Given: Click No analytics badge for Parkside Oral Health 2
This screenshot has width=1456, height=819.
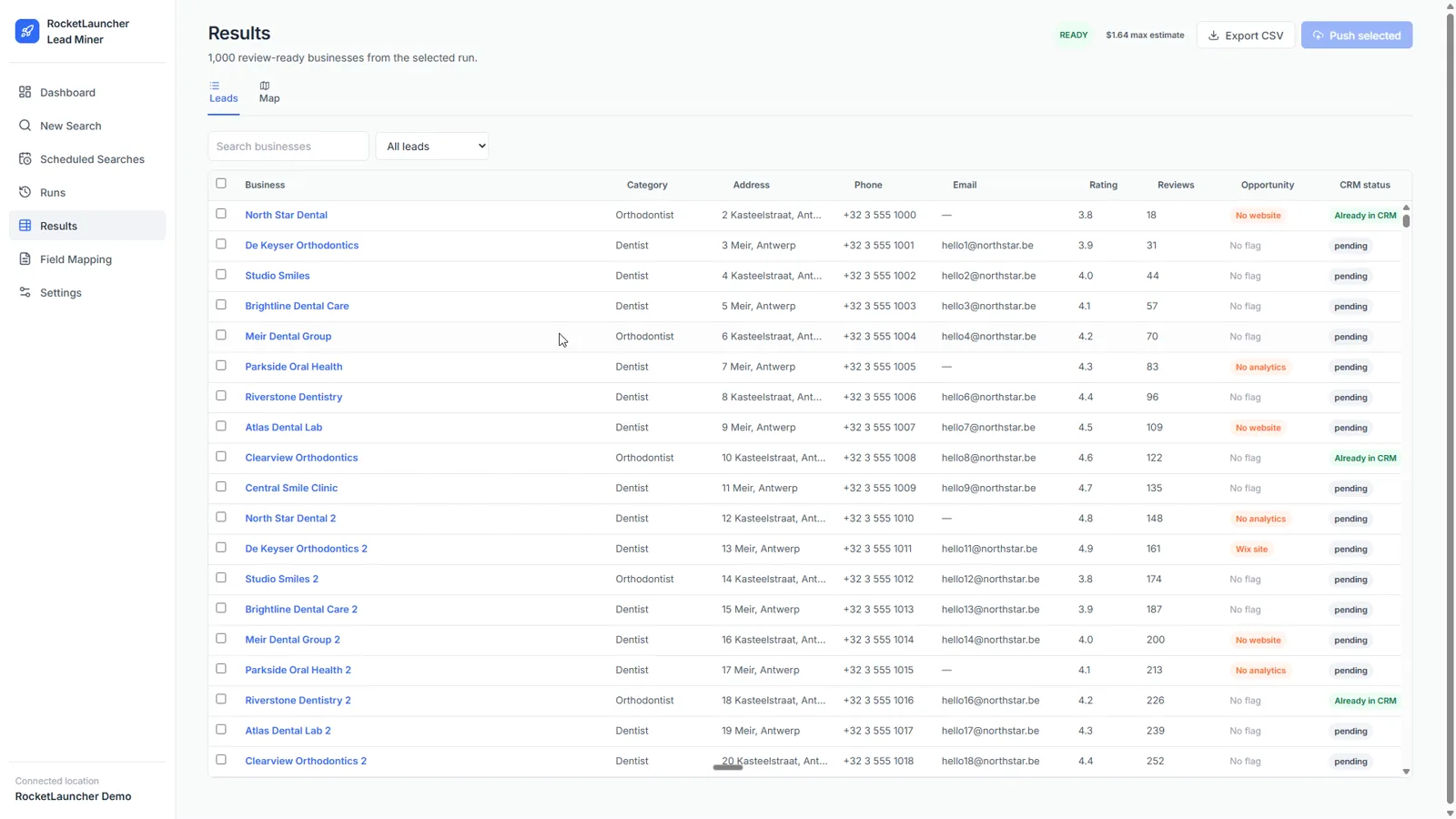Looking at the screenshot, I should pos(1260,671).
